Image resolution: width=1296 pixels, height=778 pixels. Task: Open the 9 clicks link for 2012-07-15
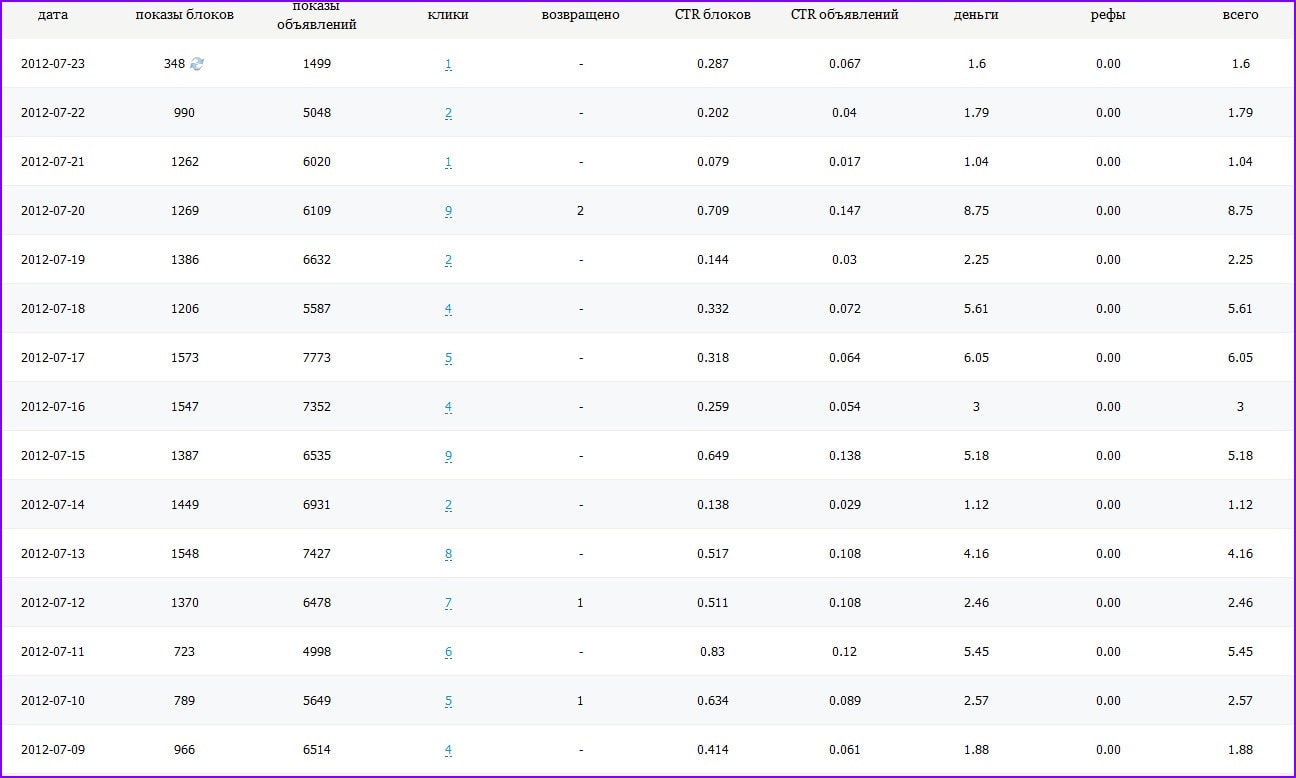(448, 456)
